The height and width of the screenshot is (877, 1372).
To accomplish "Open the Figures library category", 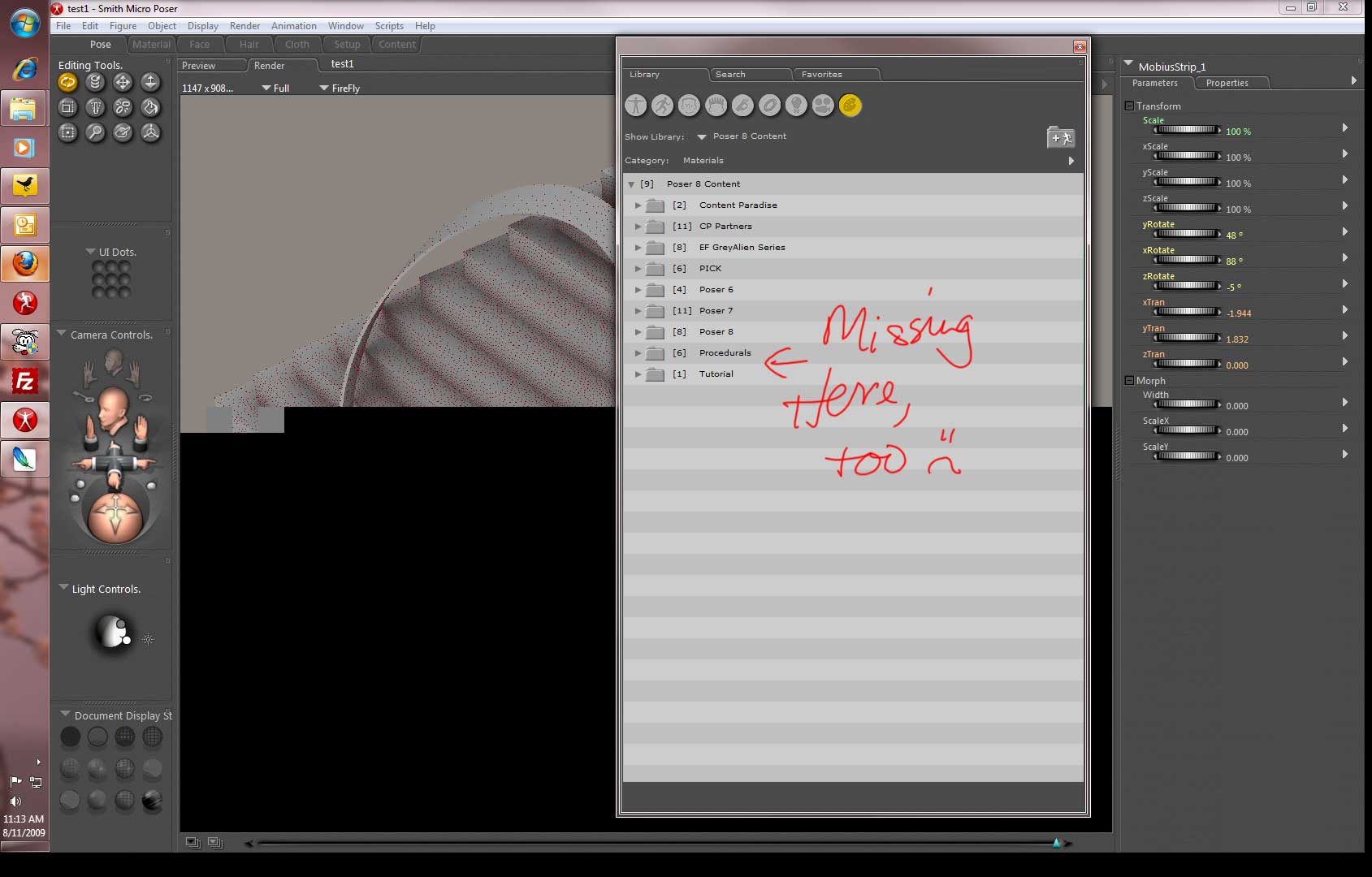I will coord(636,106).
